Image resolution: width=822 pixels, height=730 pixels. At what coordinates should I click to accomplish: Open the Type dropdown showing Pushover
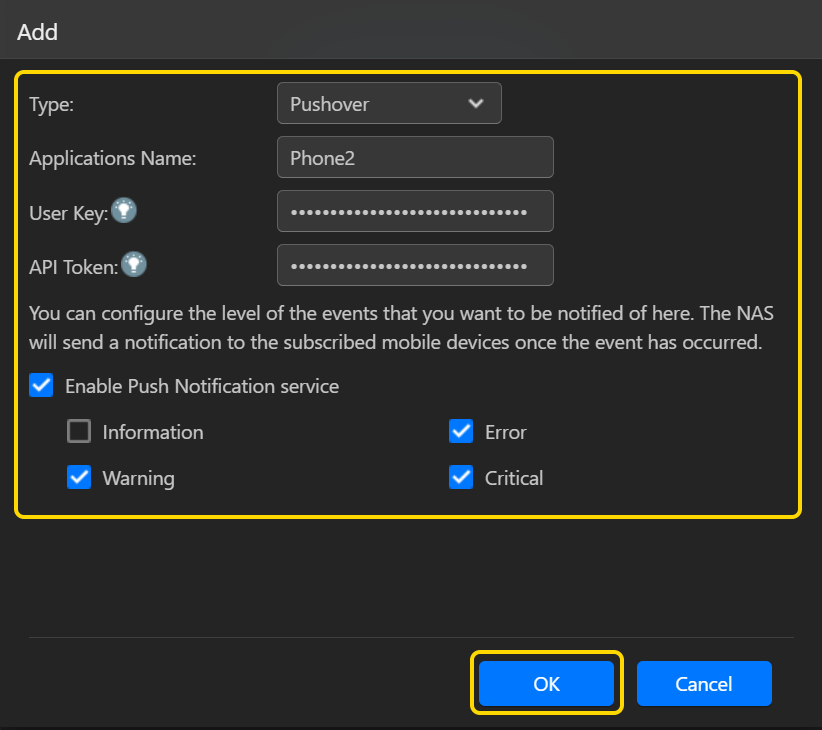coord(389,103)
